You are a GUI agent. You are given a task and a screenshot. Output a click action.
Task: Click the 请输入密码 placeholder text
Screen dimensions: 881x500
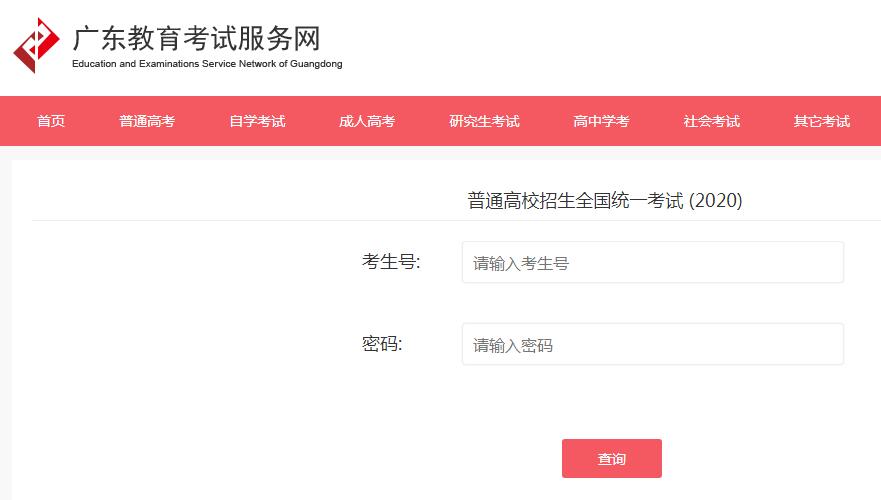(x=513, y=345)
